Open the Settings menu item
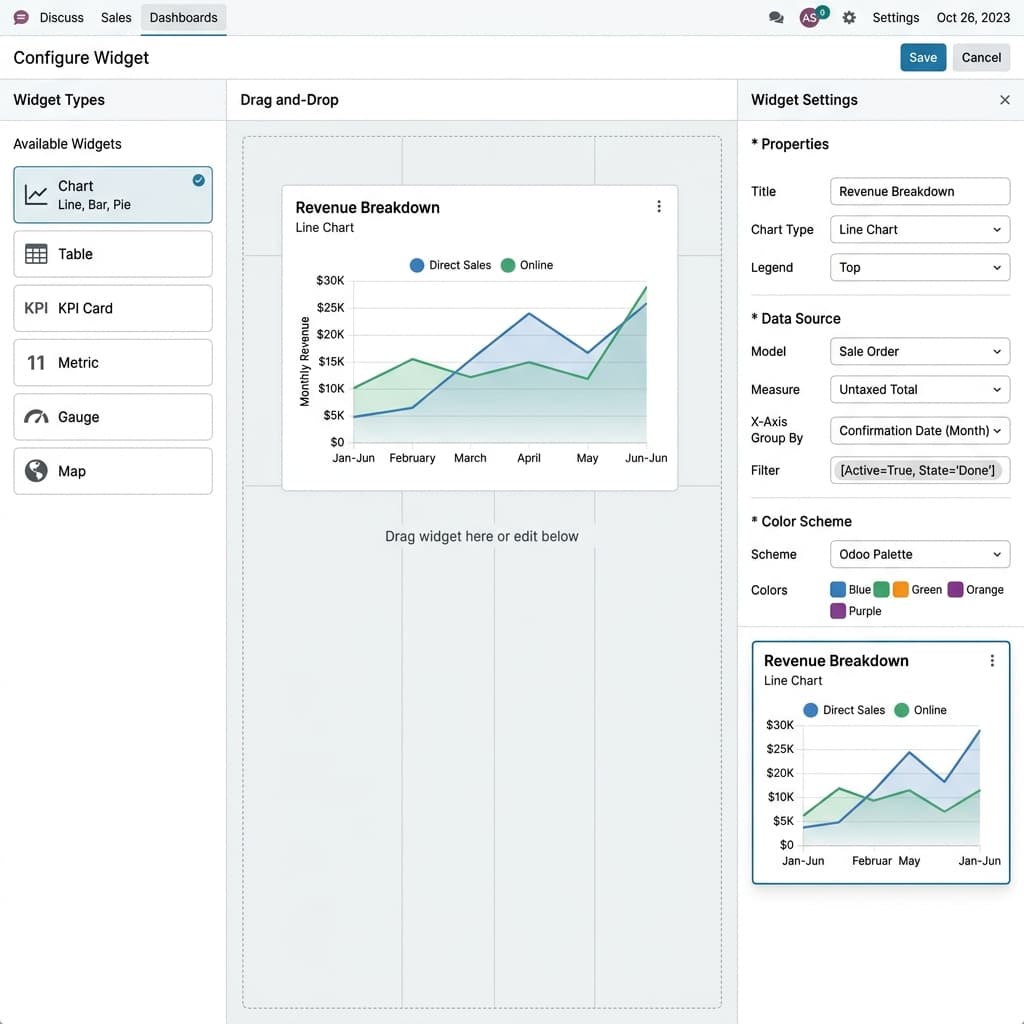Image resolution: width=1024 pixels, height=1024 pixels. [895, 18]
